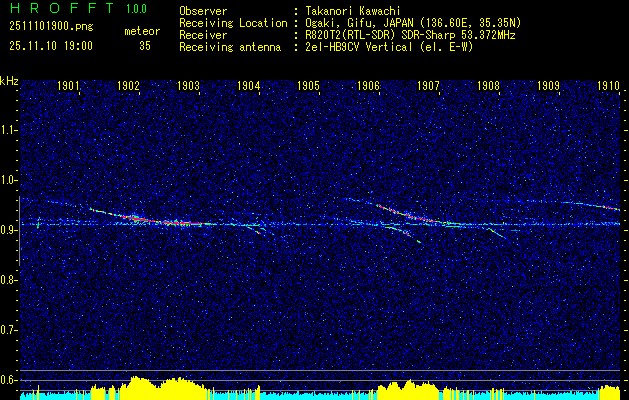Click the 0.6 kHz axis label

pos(8,380)
